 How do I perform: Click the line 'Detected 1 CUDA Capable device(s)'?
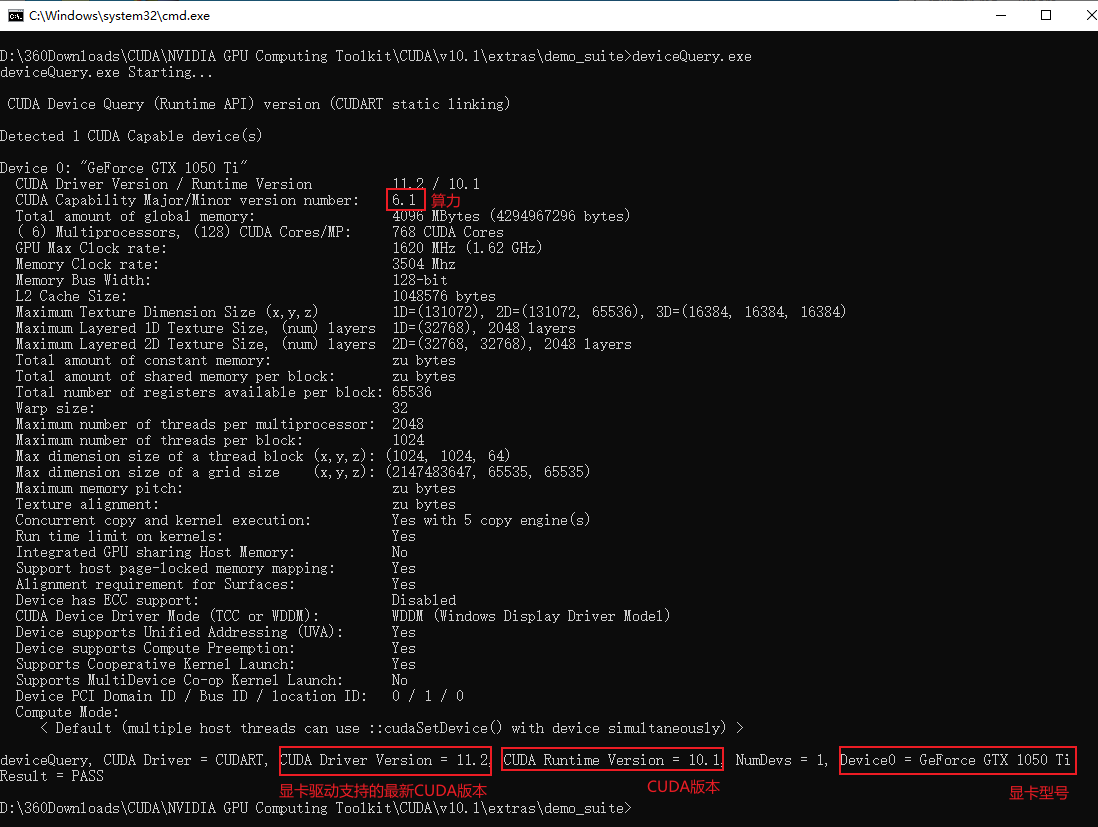pos(131,136)
